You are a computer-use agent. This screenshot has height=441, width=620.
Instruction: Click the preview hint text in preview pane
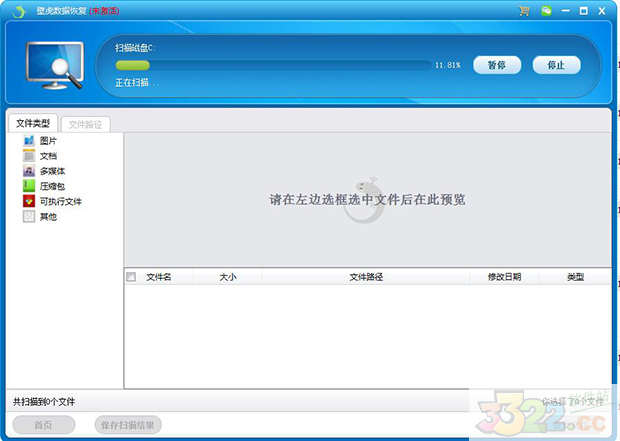[x=367, y=200]
